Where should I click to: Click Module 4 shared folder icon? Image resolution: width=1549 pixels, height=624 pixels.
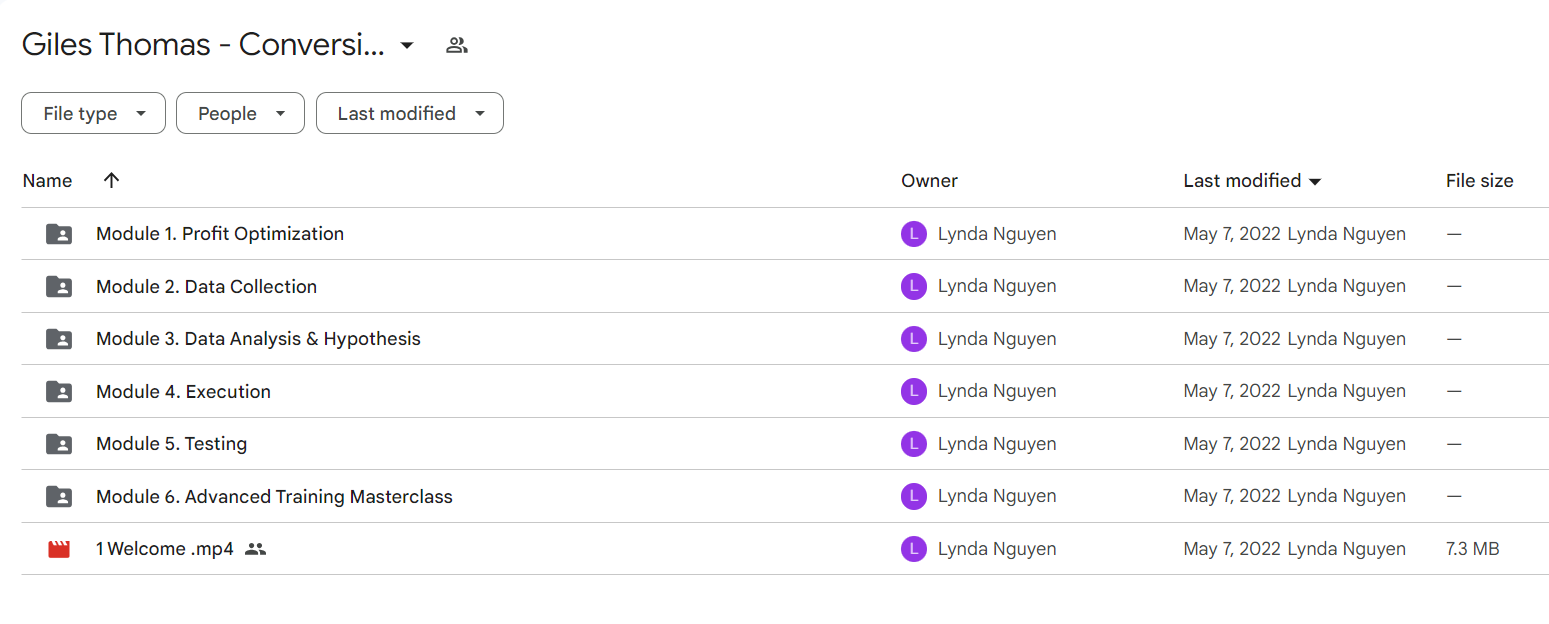pyautogui.click(x=59, y=392)
